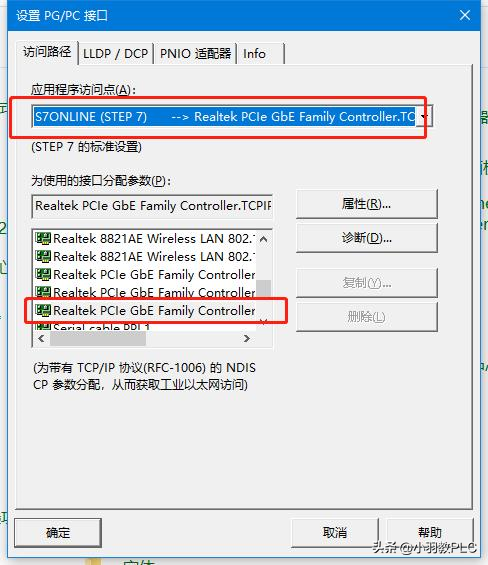Click the 属性(R)... properties button
Screen dimensions: 488x565
tap(367, 204)
